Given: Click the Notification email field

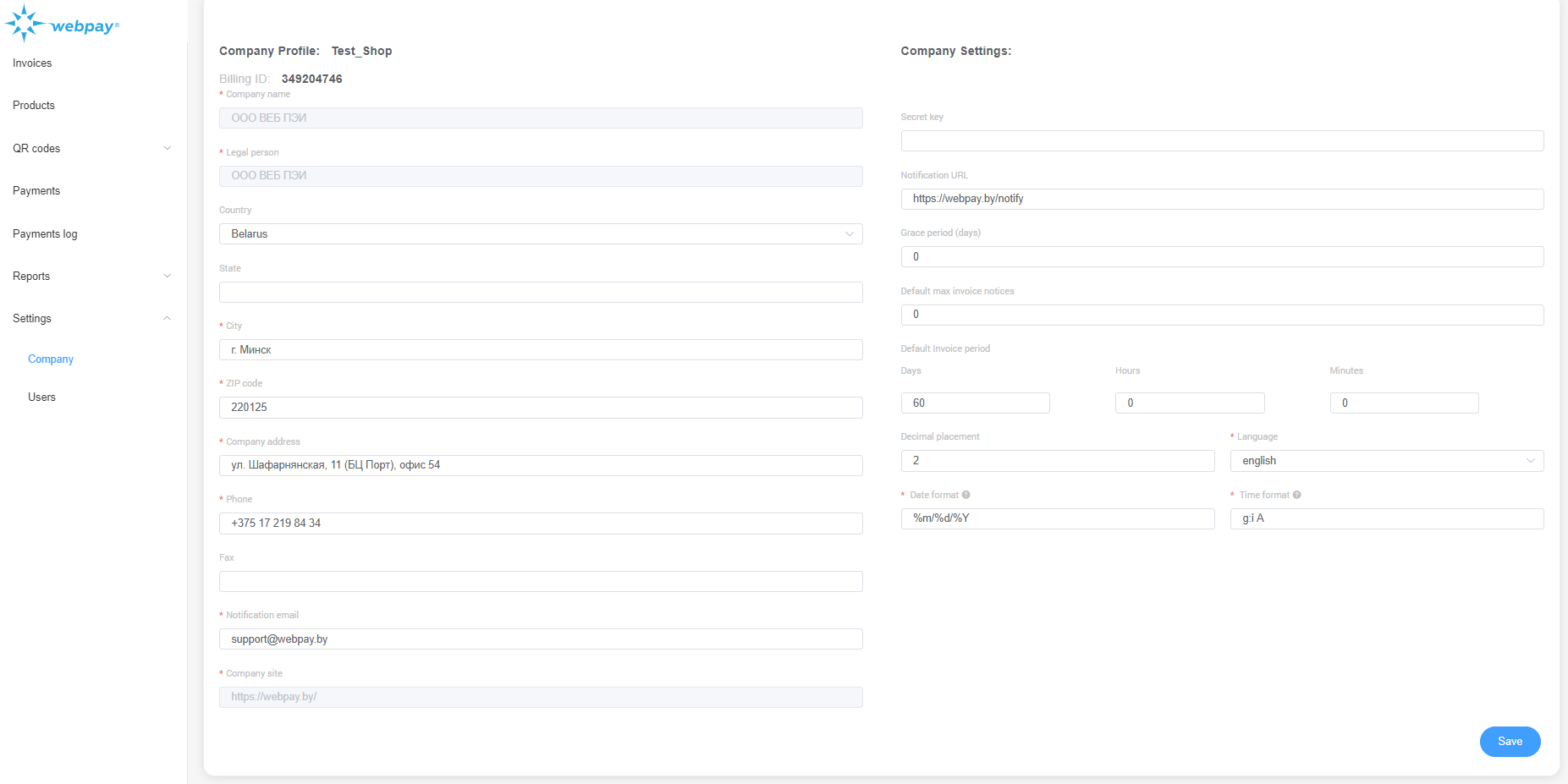Looking at the screenshot, I should click(x=541, y=639).
